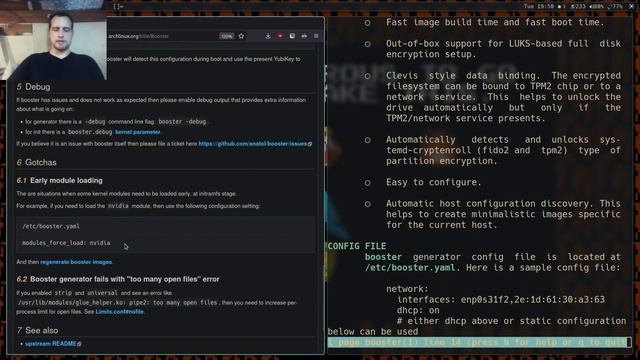Click the 'Out-of-box support for LUKS-based' bullet
Image resolution: width=640 pixels, height=360 pixels.
point(503,49)
